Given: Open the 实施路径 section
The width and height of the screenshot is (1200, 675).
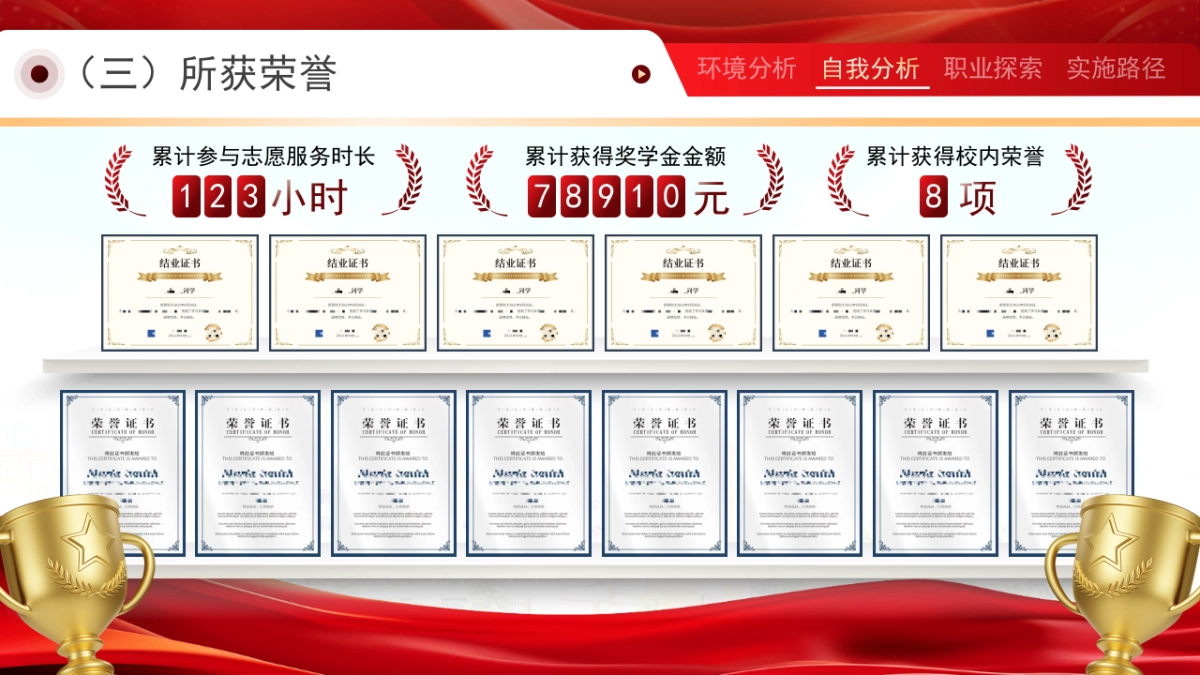Looking at the screenshot, I should click(1117, 69).
